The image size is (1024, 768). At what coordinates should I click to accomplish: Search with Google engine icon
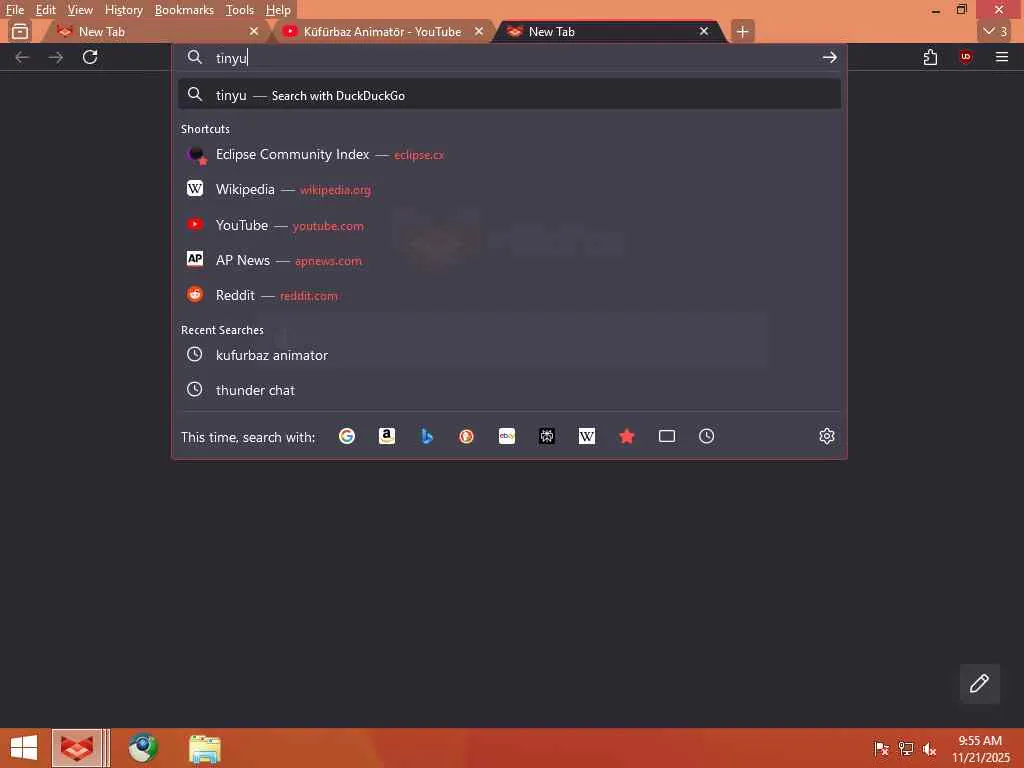347,436
